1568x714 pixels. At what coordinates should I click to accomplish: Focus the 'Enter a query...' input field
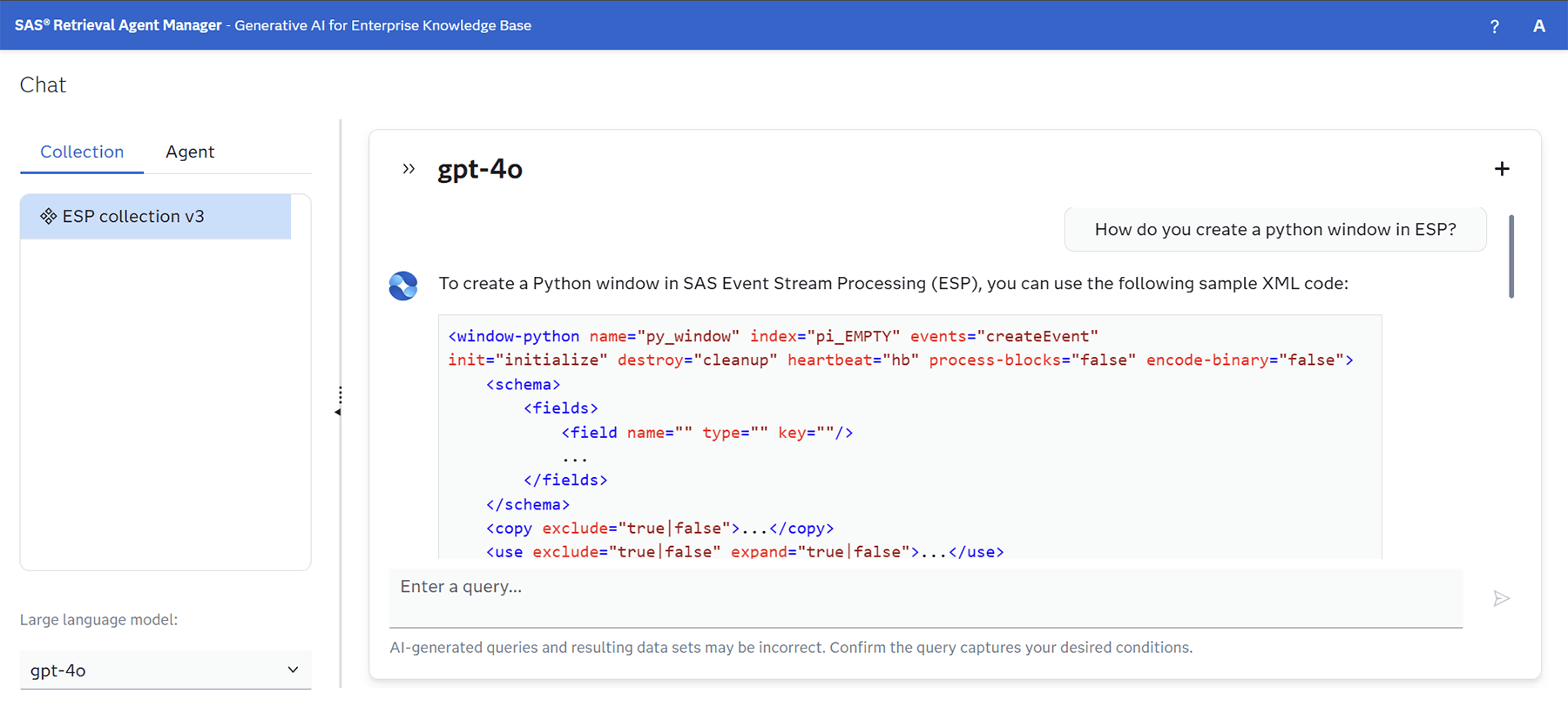click(x=925, y=588)
